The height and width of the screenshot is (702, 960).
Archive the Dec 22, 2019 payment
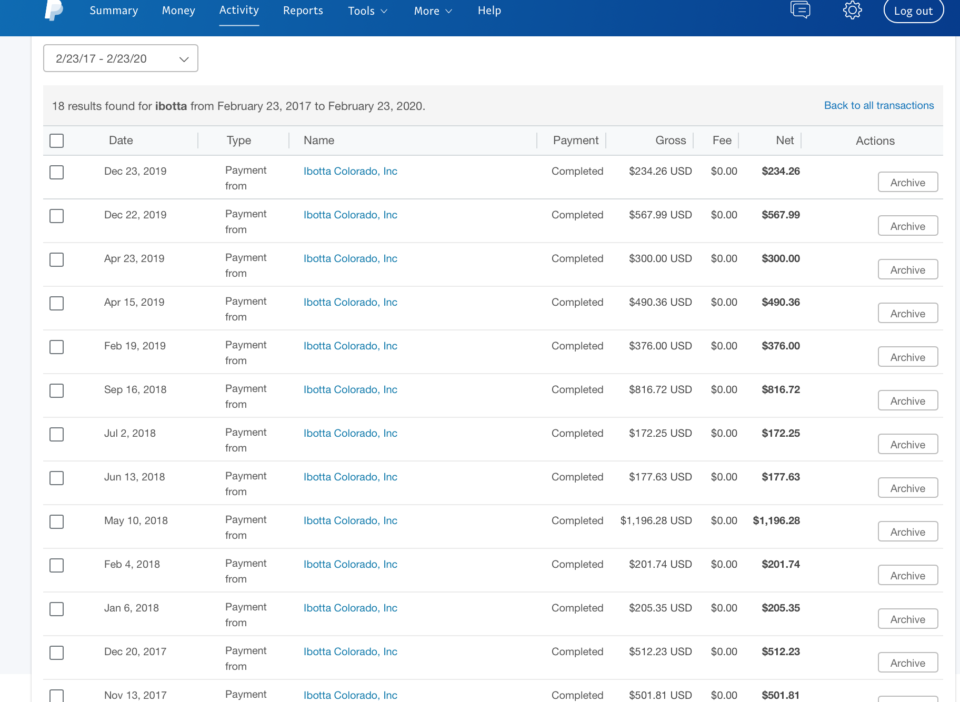(x=907, y=226)
